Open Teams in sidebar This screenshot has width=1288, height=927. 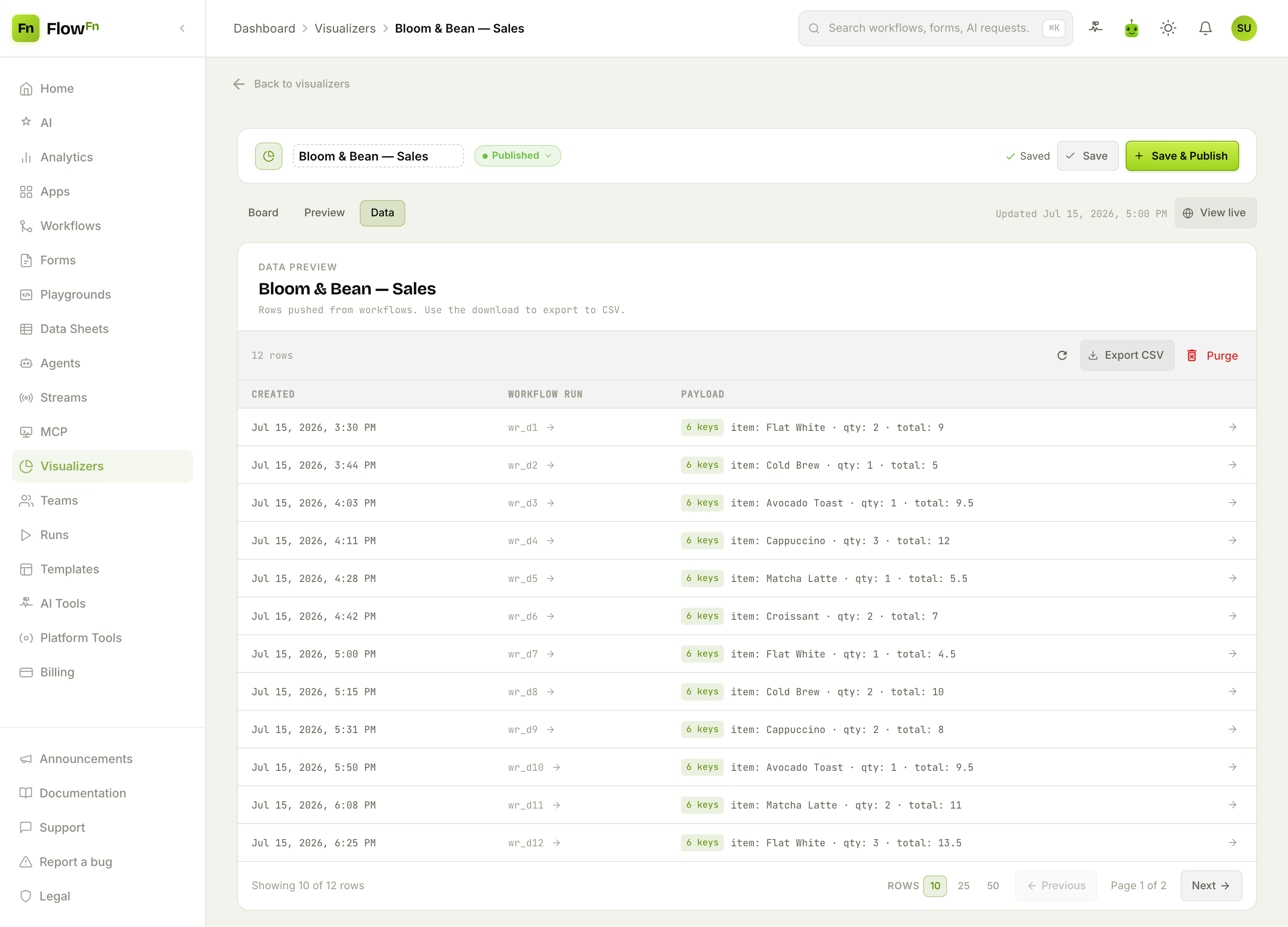tap(102, 501)
